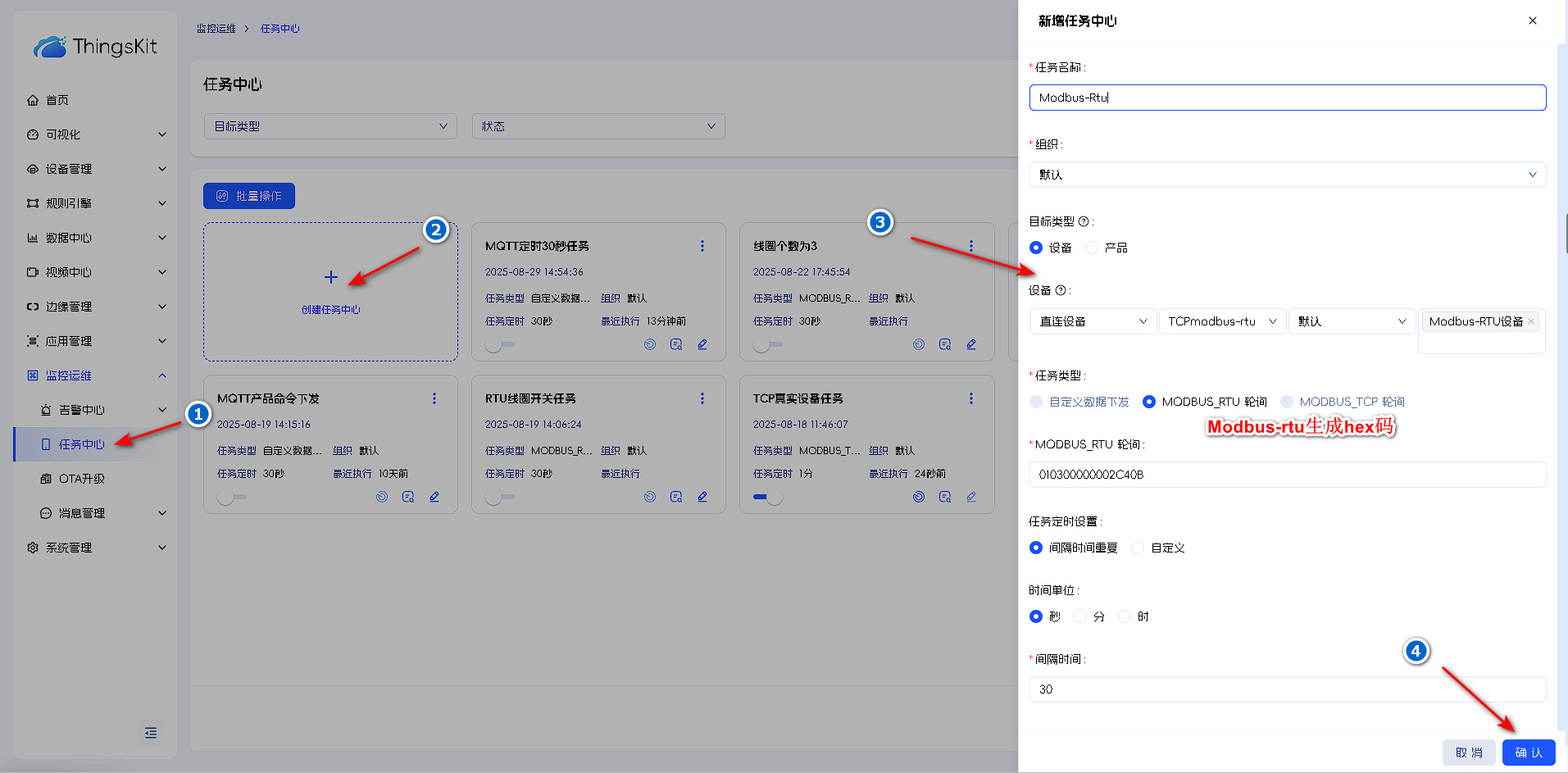Select the 产品 target type radio
The image size is (1568, 773).
click(1092, 248)
